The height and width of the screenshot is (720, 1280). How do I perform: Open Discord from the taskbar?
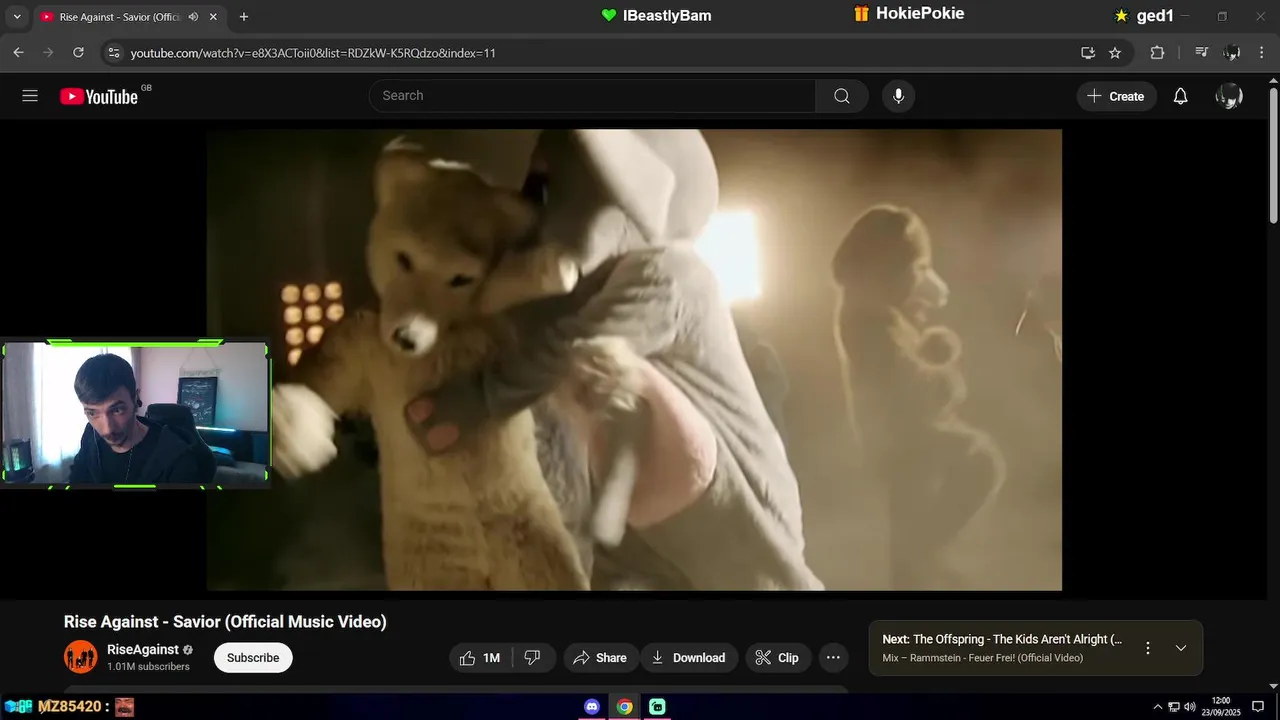[x=591, y=706]
